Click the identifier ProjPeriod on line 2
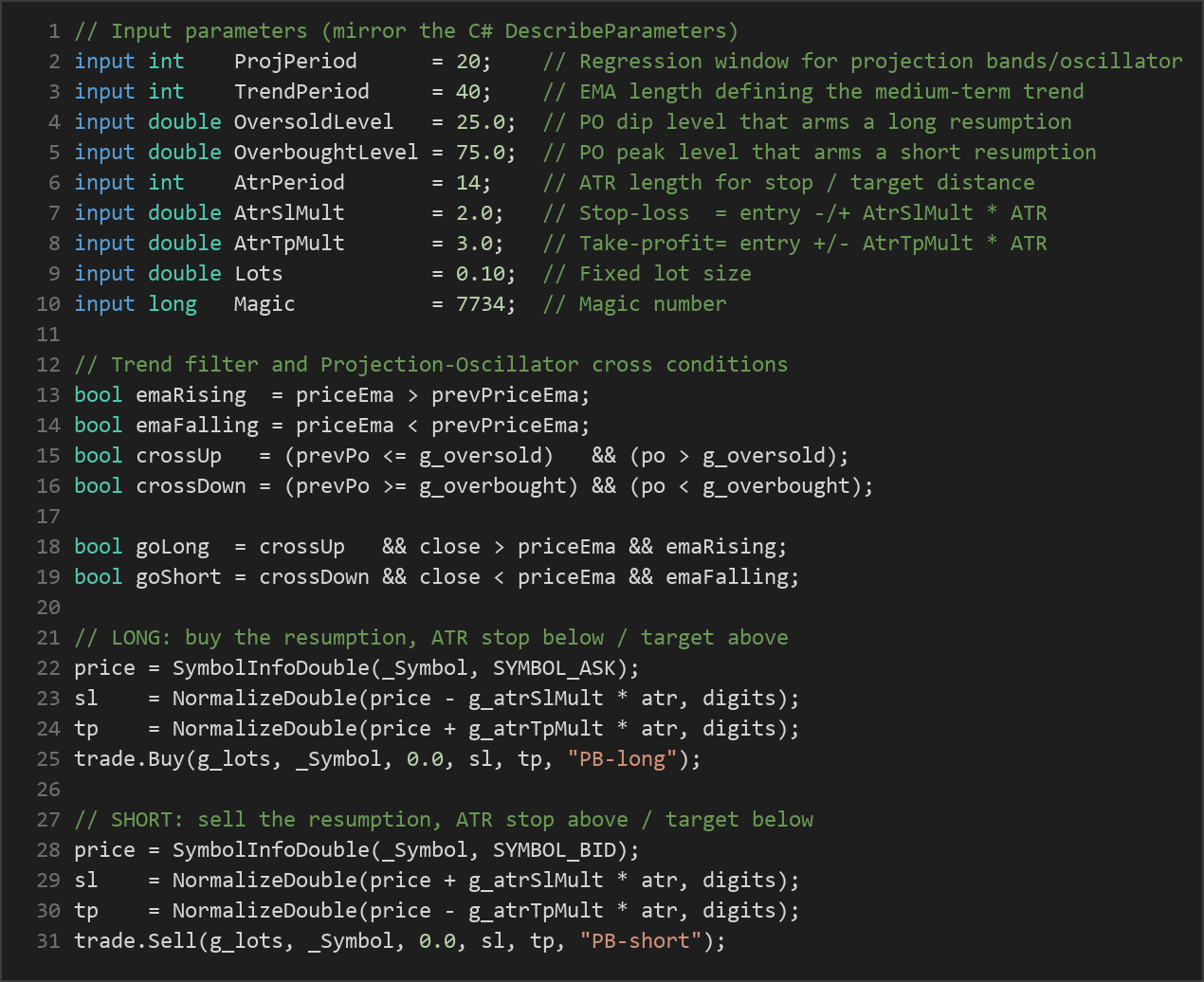Image resolution: width=1204 pixels, height=982 pixels. tap(296, 62)
